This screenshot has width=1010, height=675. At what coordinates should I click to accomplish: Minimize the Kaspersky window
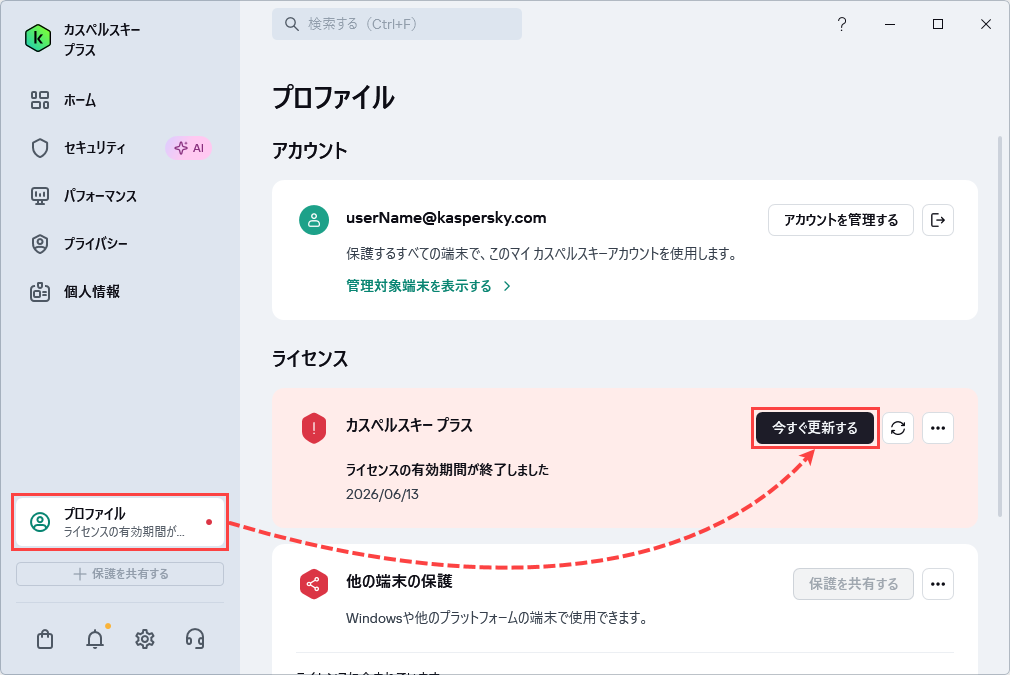pyautogui.click(x=890, y=24)
